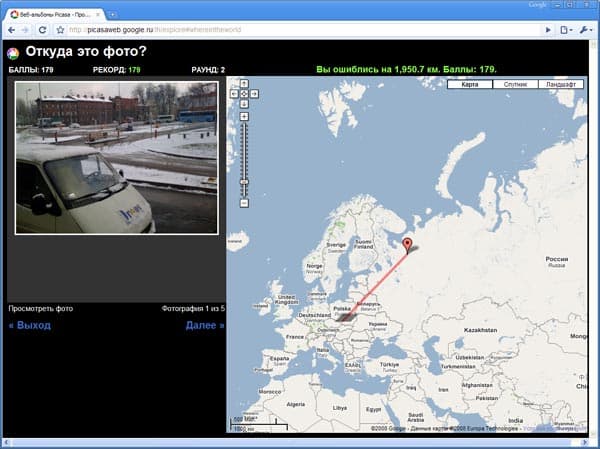Switch map to Спутник view
The image size is (600, 449).
coord(515,84)
